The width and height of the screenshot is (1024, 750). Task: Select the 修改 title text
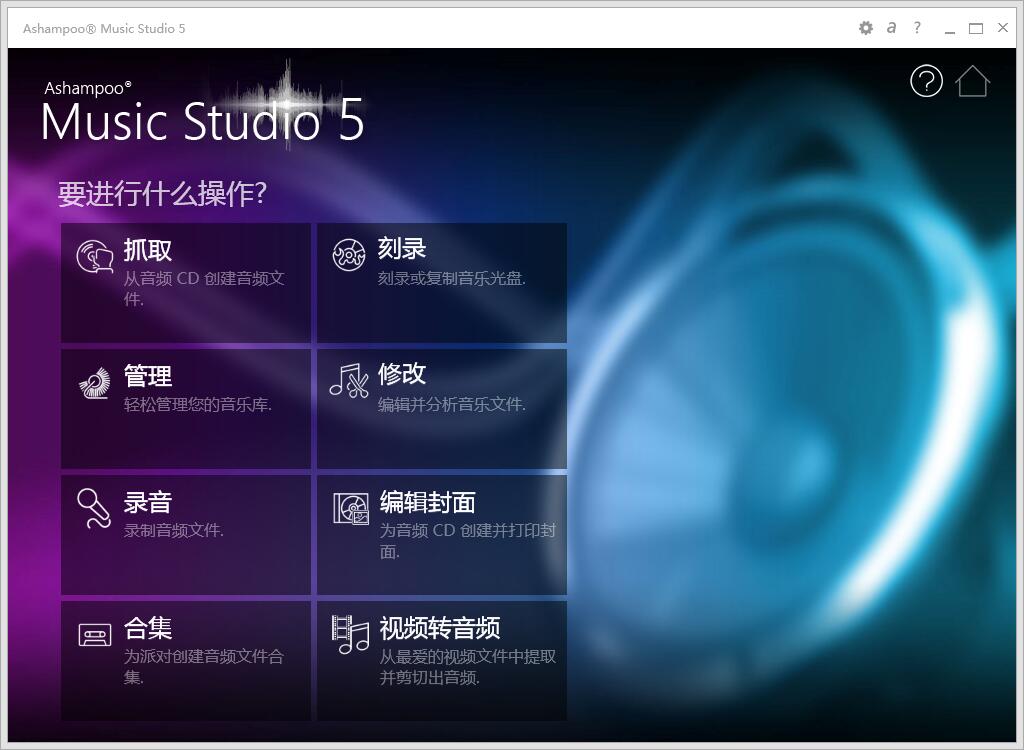[x=402, y=374]
